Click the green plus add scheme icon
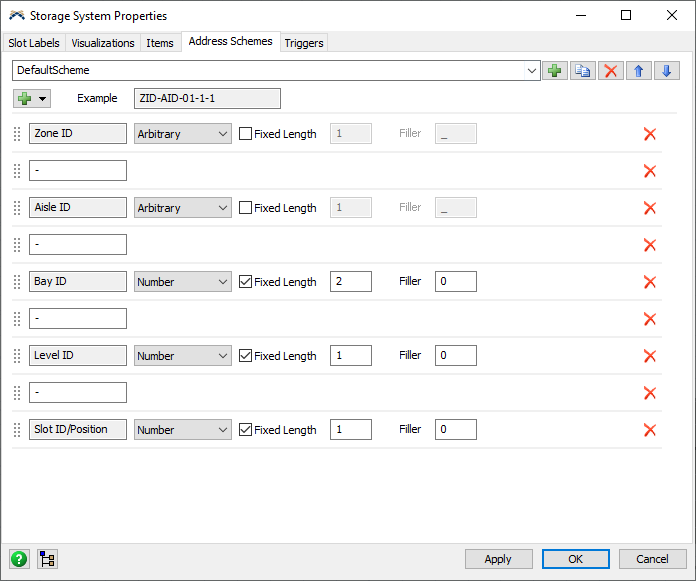This screenshot has height=581, width=696. coord(555,71)
